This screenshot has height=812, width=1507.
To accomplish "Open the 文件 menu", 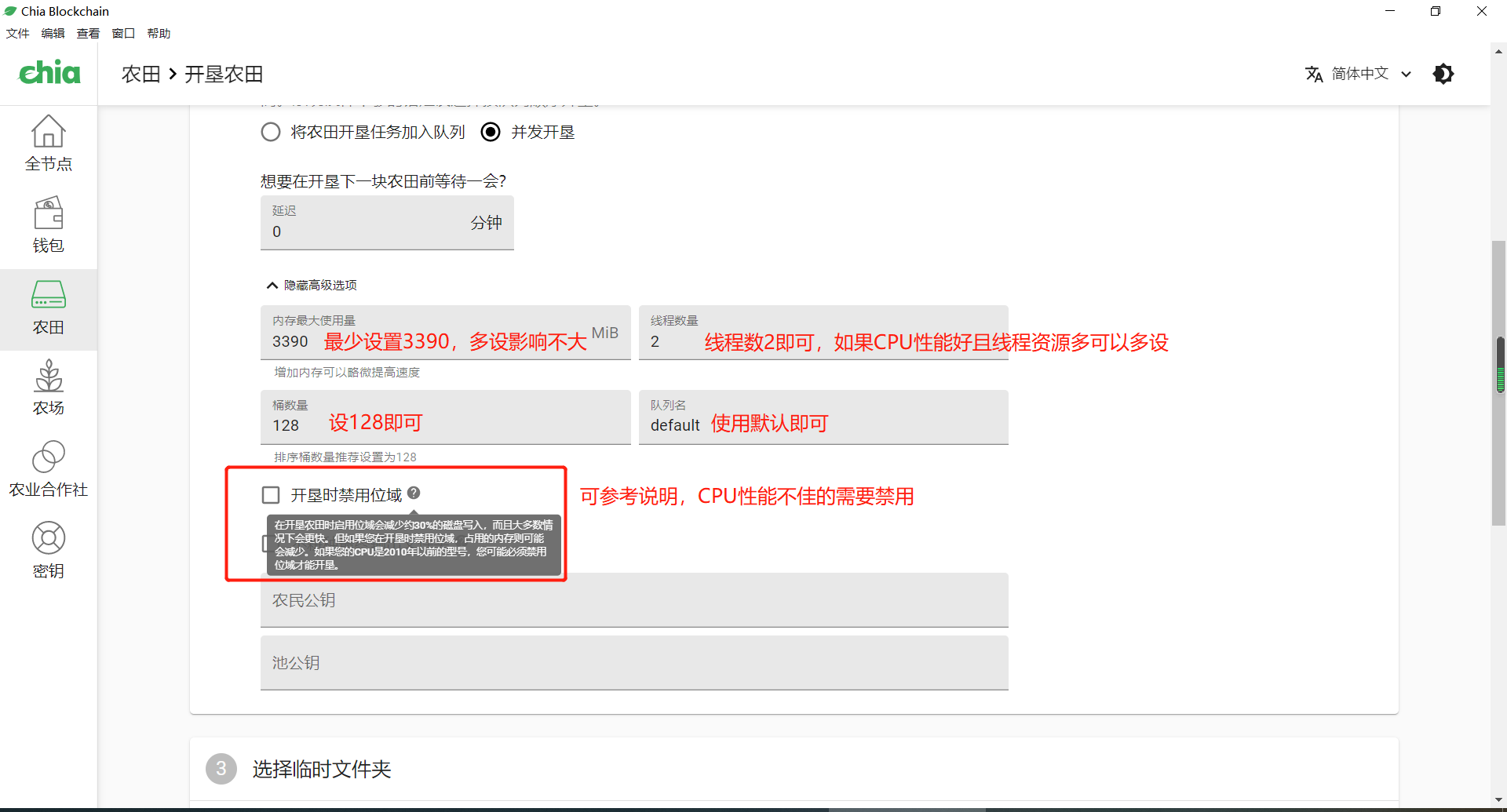I will pyautogui.click(x=17, y=33).
